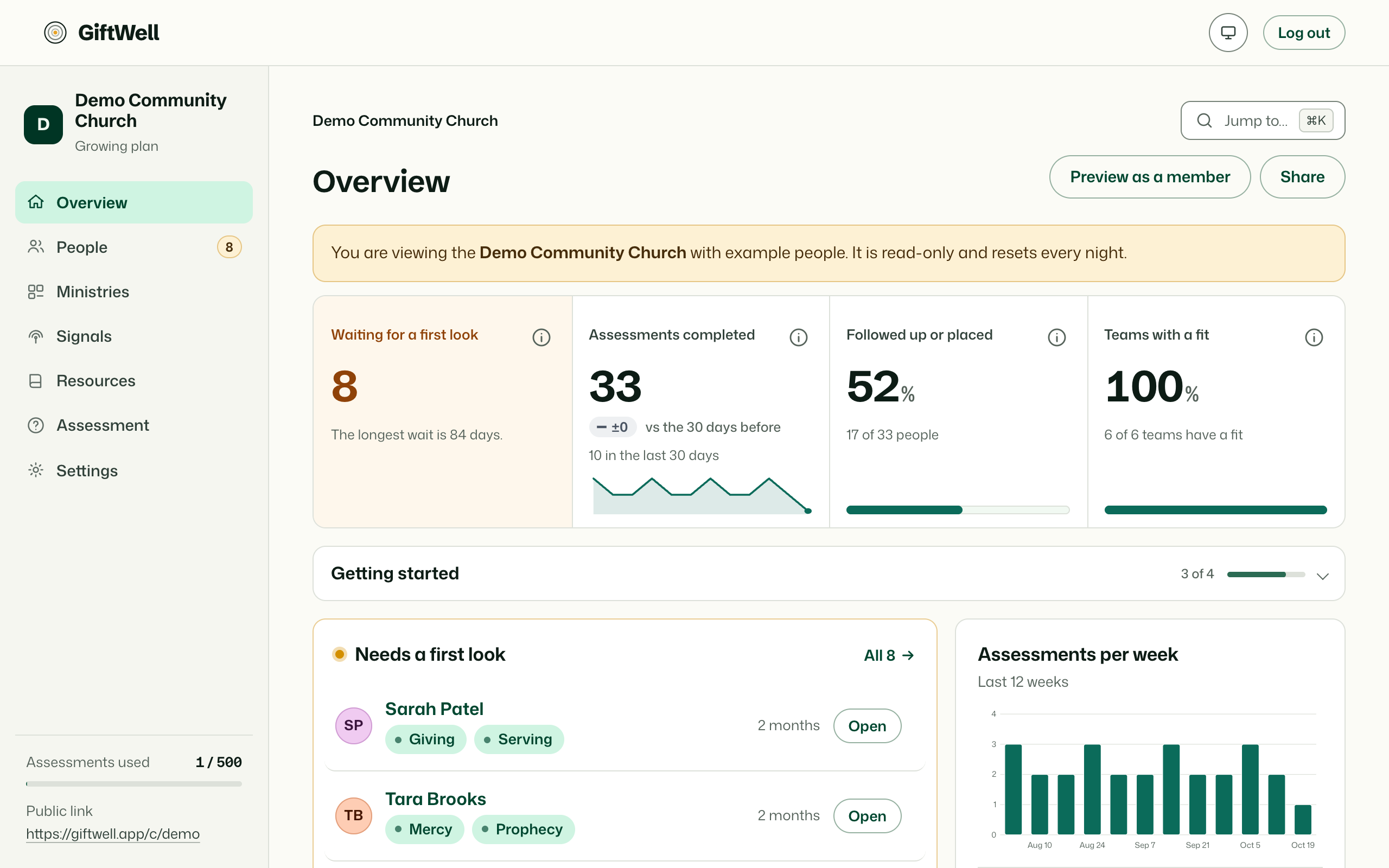Open Tara Brooks' assessment
1389x868 pixels.
(x=866, y=816)
